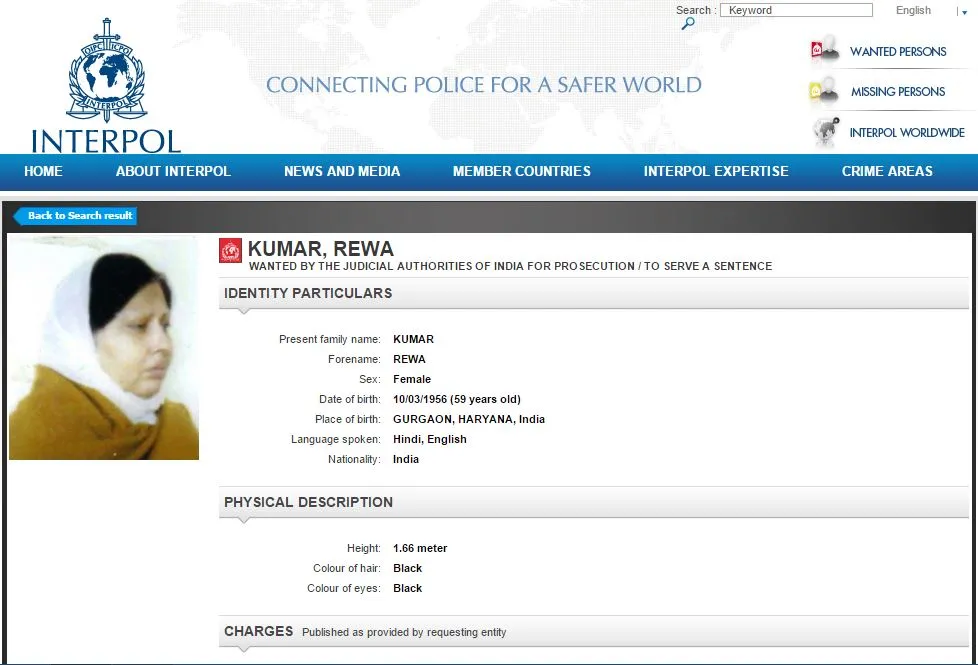978x665 pixels.
Task: Select the family name value KUMAR
Action: [x=414, y=339]
